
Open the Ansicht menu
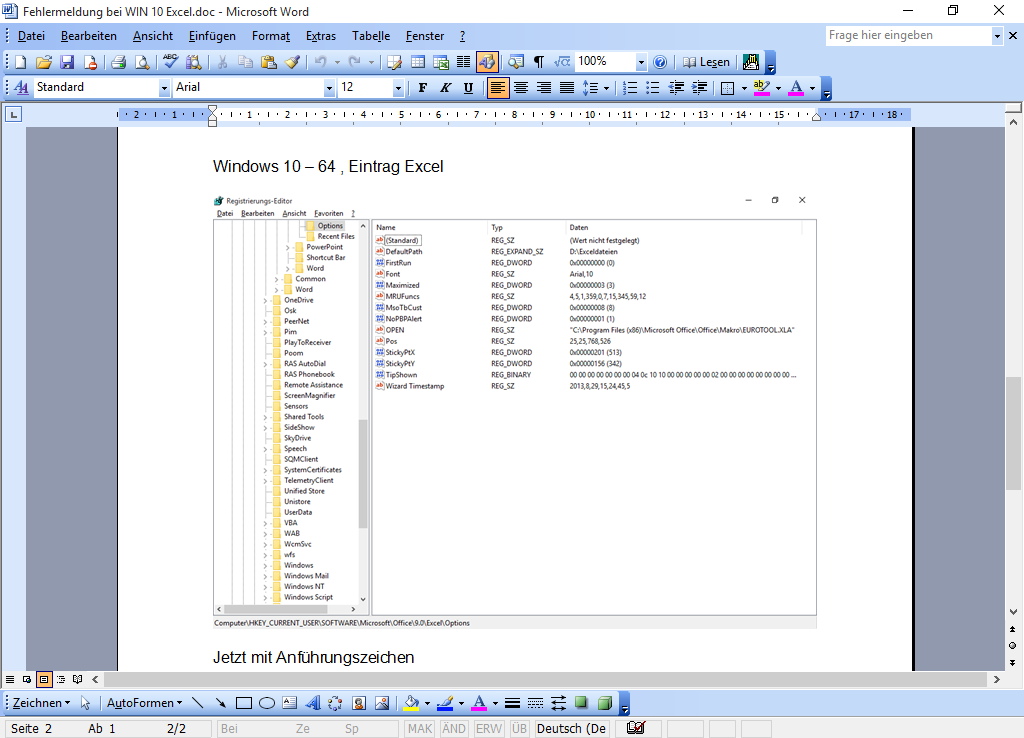153,36
